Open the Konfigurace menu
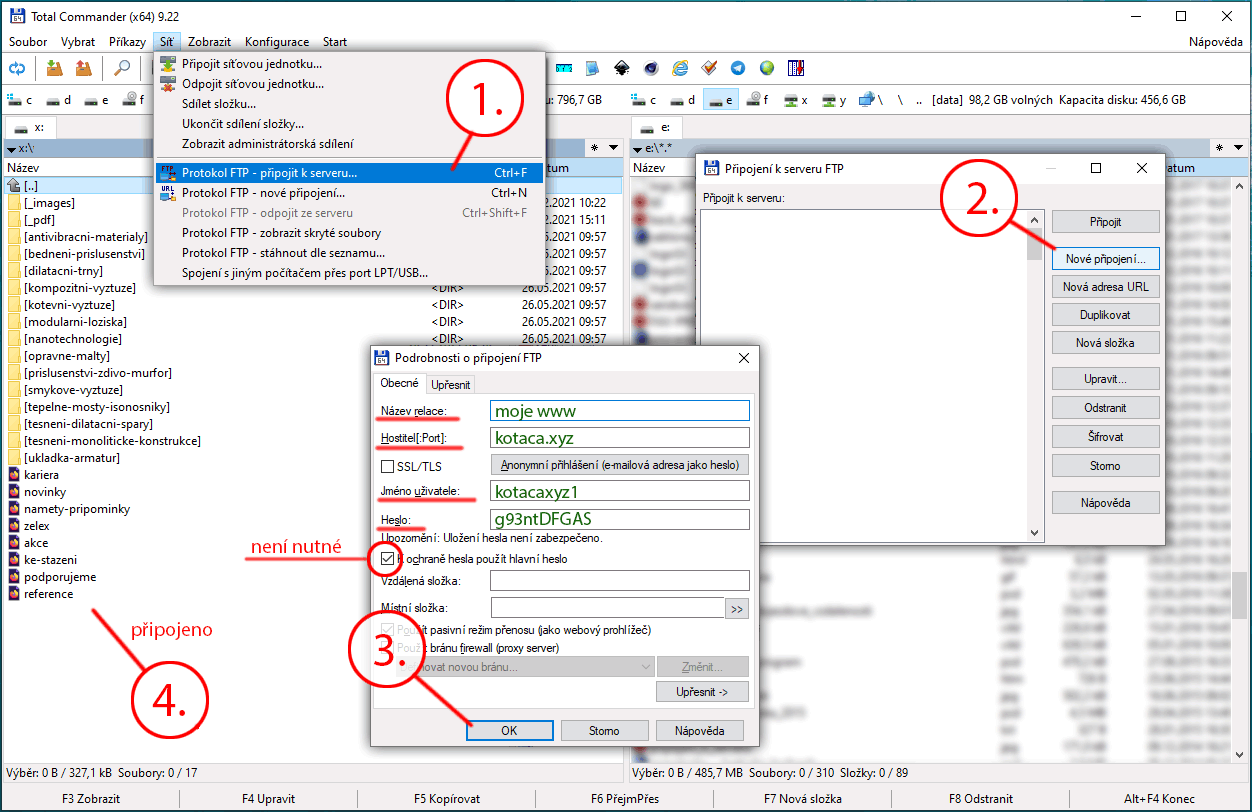Image resolution: width=1252 pixels, height=812 pixels. coord(277,42)
